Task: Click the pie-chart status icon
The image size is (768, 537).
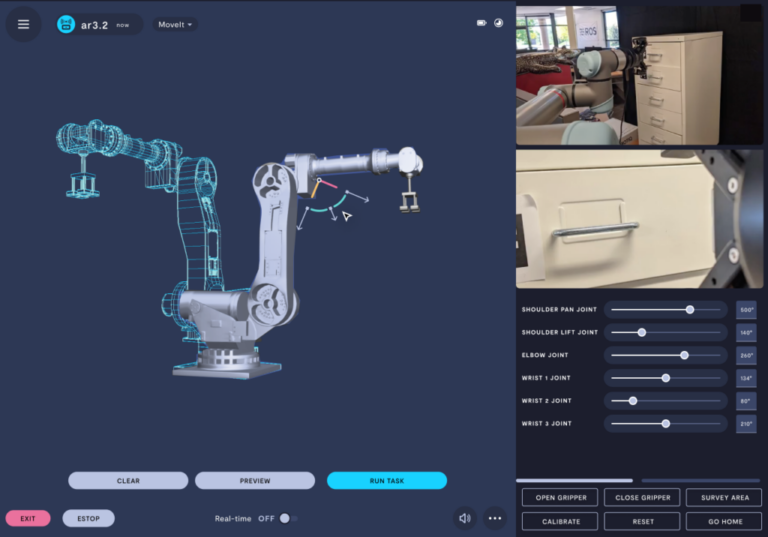Action: point(498,22)
